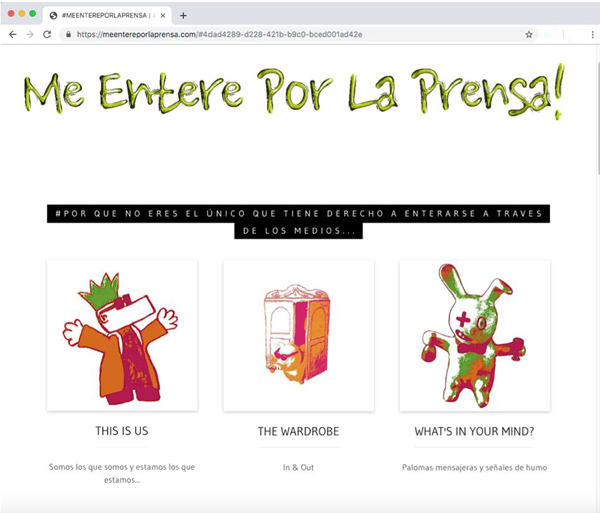The height and width of the screenshot is (513, 600).
Task: Click THE WARDROBE heading link
Action: pos(298,431)
